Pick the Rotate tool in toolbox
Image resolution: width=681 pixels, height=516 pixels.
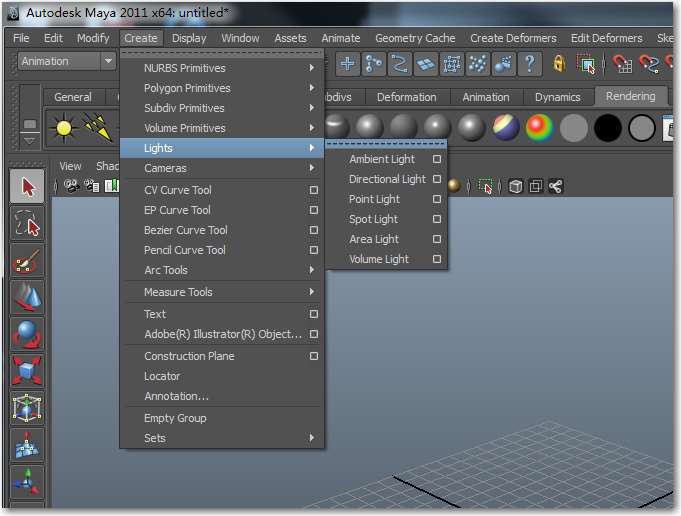tap(27, 334)
